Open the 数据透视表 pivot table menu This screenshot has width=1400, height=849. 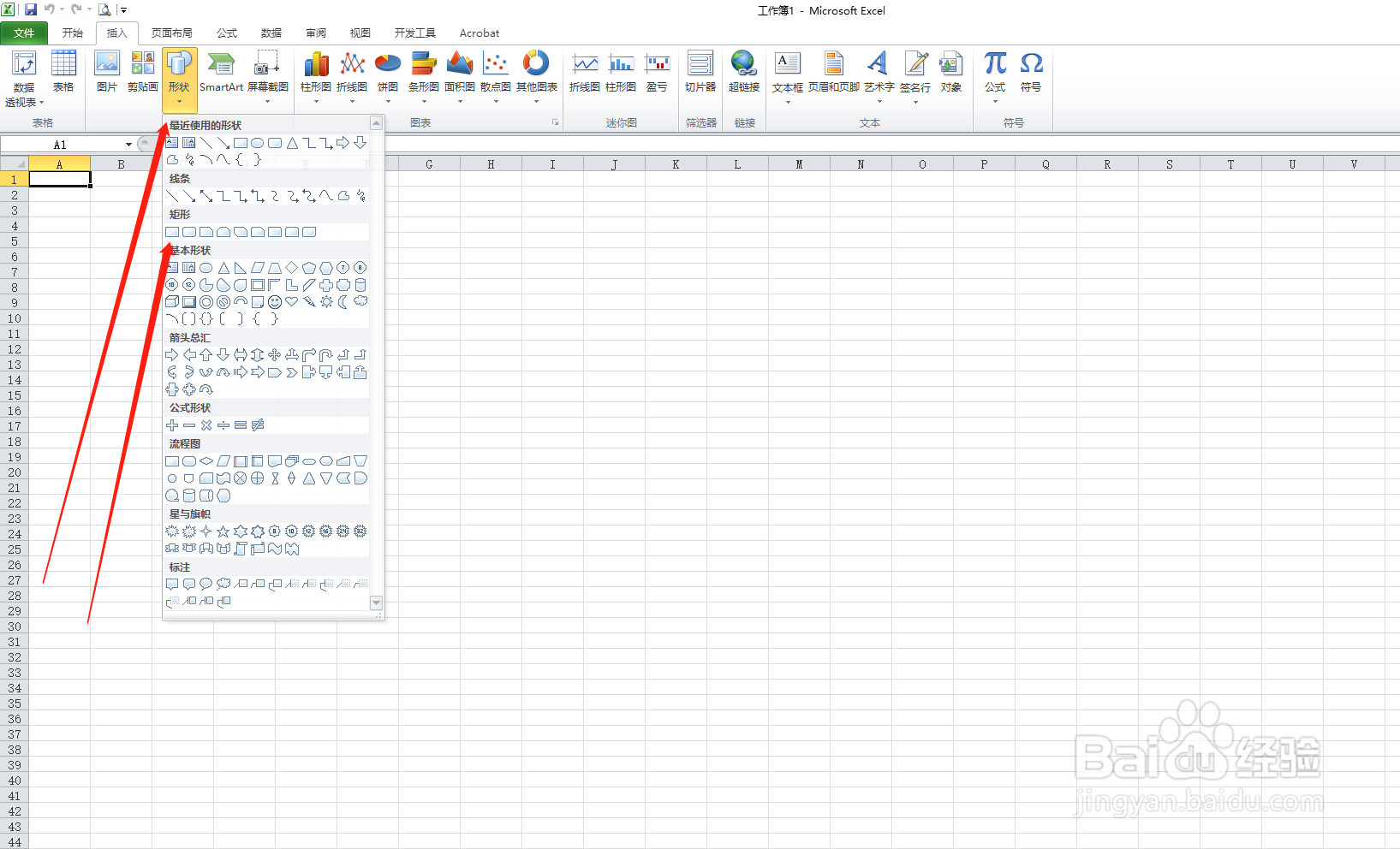point(24,79)
